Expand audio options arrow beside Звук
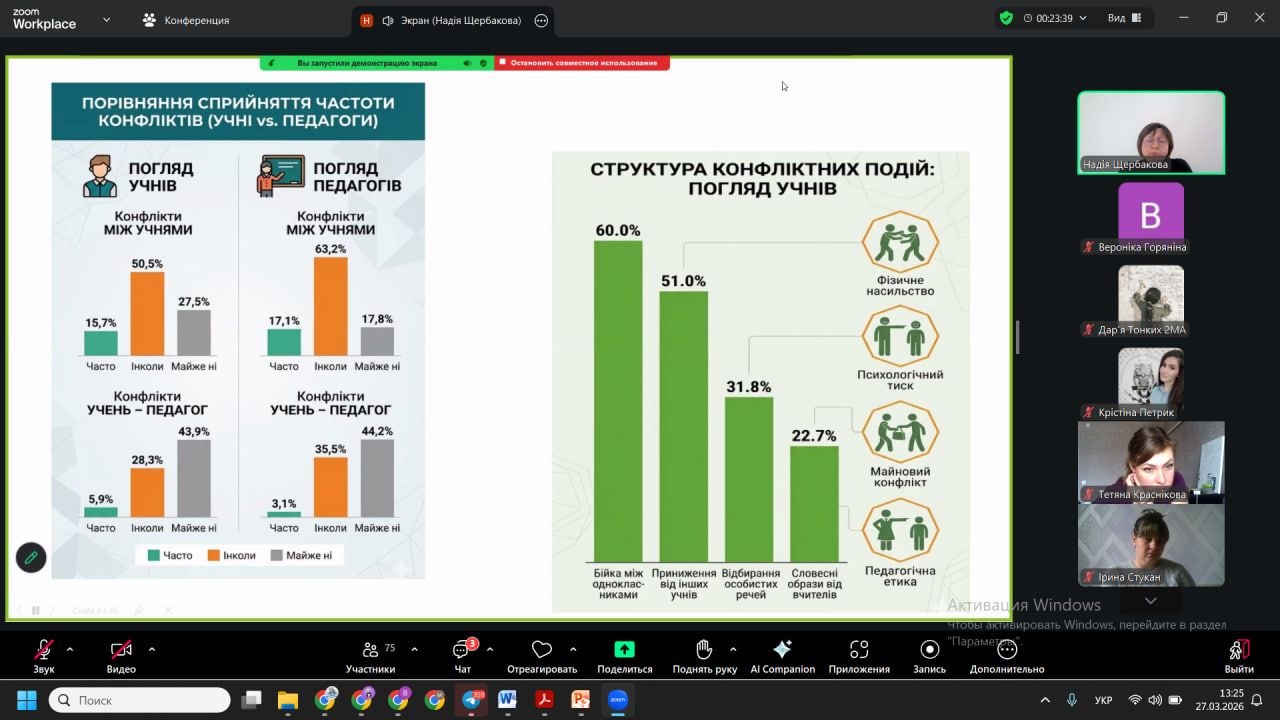 [70, 649]
